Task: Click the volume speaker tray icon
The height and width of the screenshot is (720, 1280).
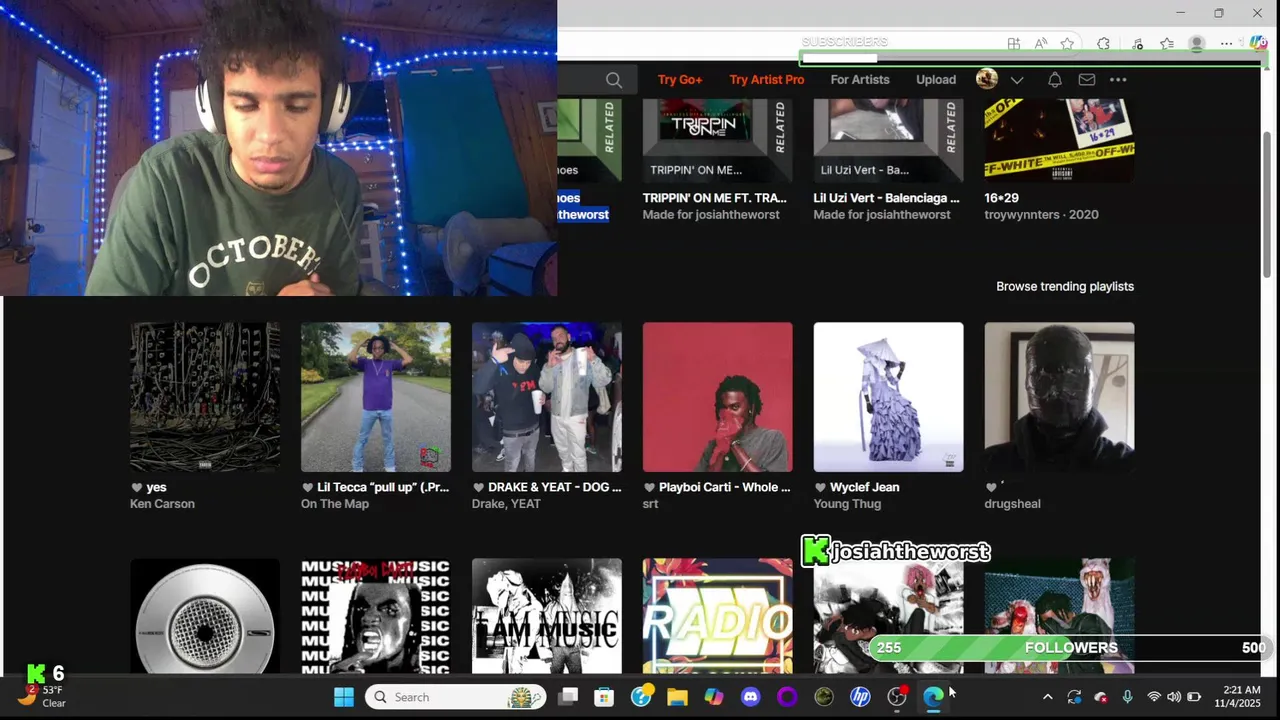Action: pyautogui.click(x=1174, y=697)
